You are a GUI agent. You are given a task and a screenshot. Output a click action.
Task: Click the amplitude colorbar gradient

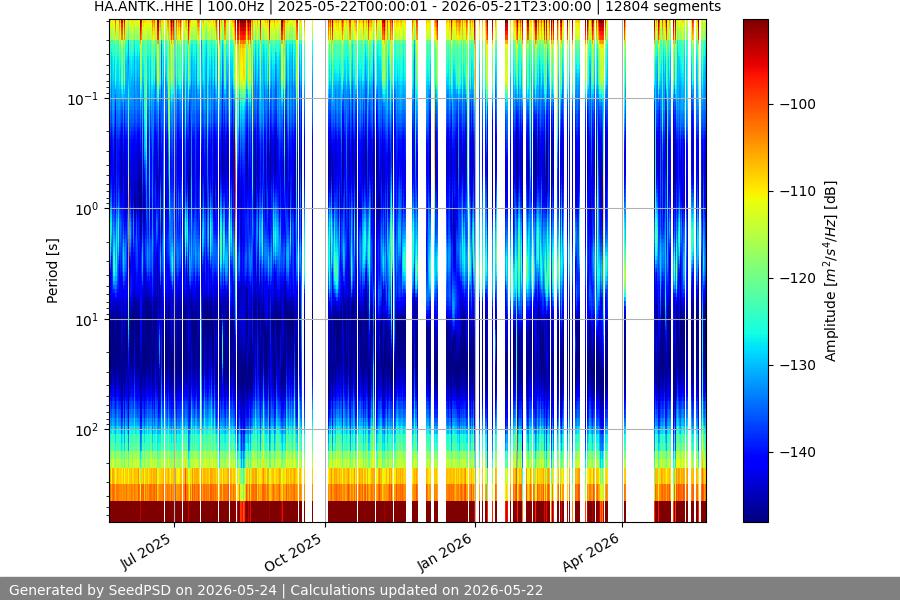tap(755, 271)
